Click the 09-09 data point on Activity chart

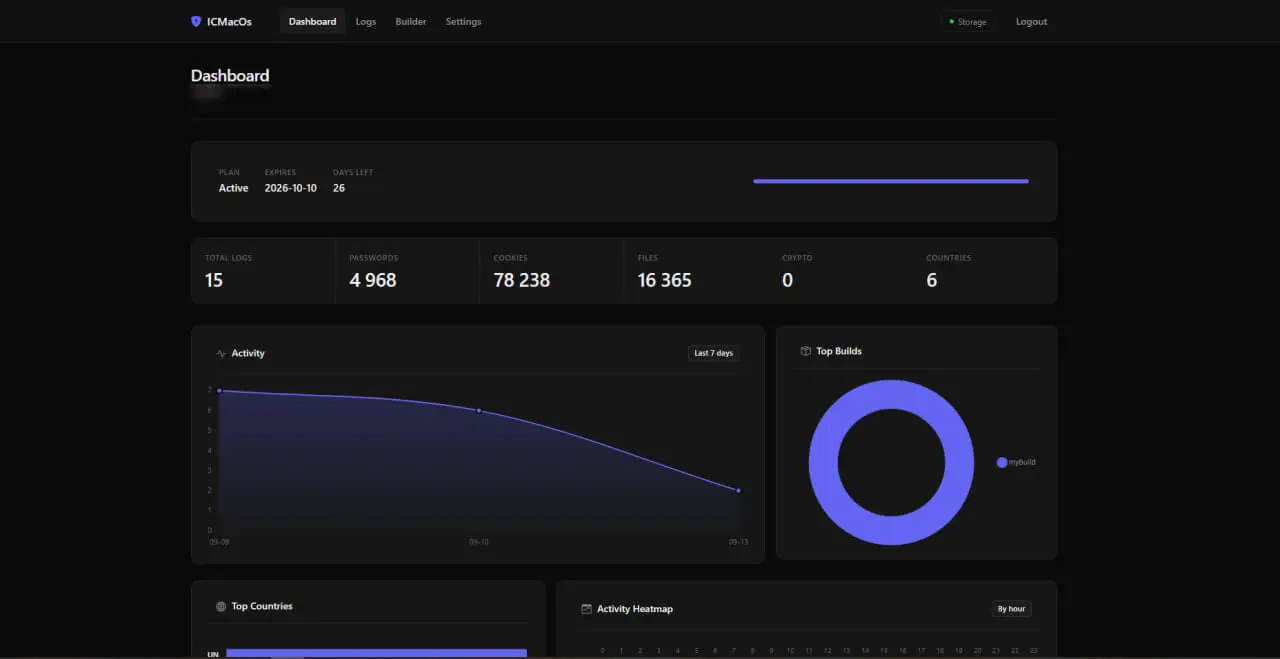click(219, 390)
